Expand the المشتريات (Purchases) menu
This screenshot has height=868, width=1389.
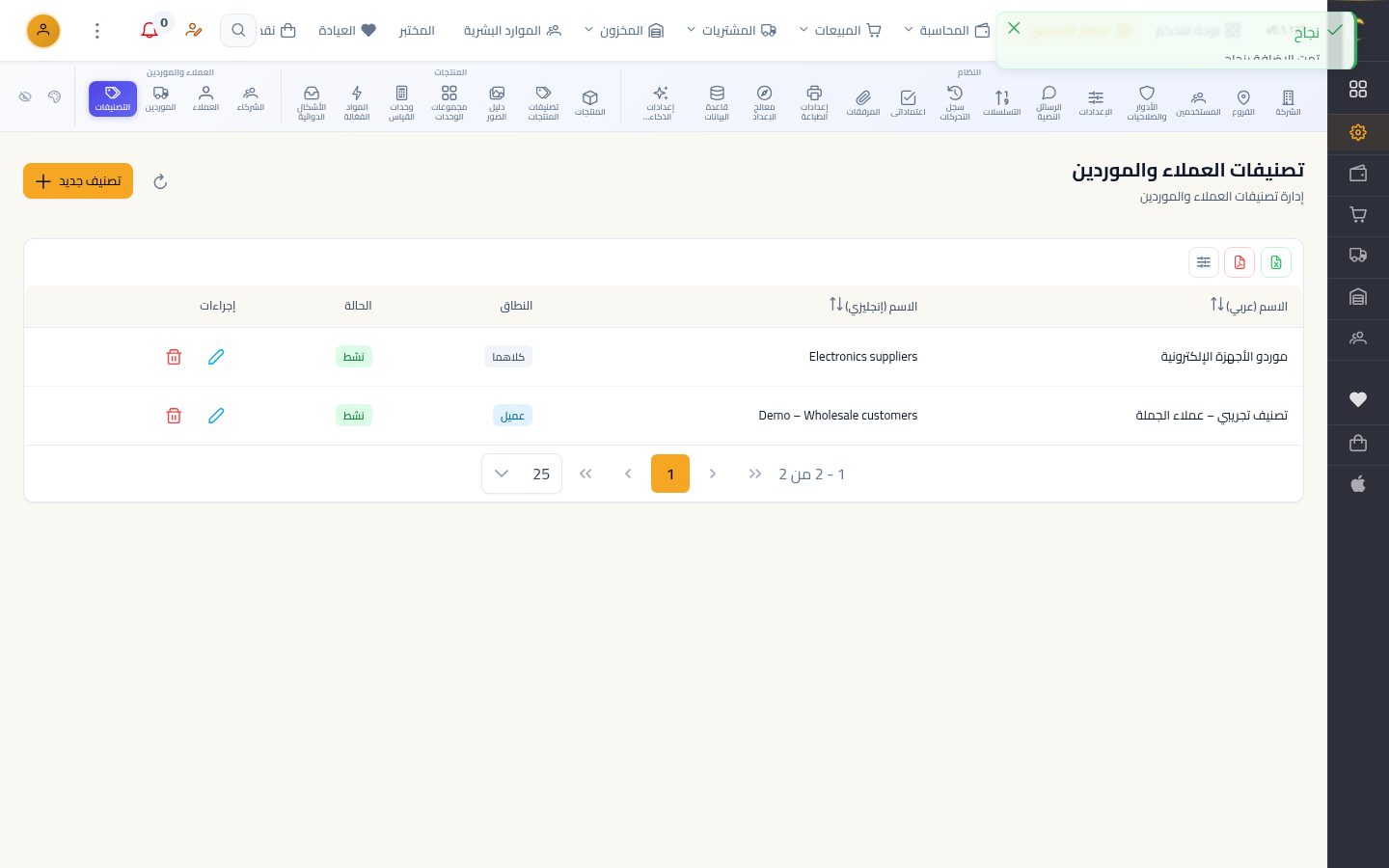[x=732, y=31]
